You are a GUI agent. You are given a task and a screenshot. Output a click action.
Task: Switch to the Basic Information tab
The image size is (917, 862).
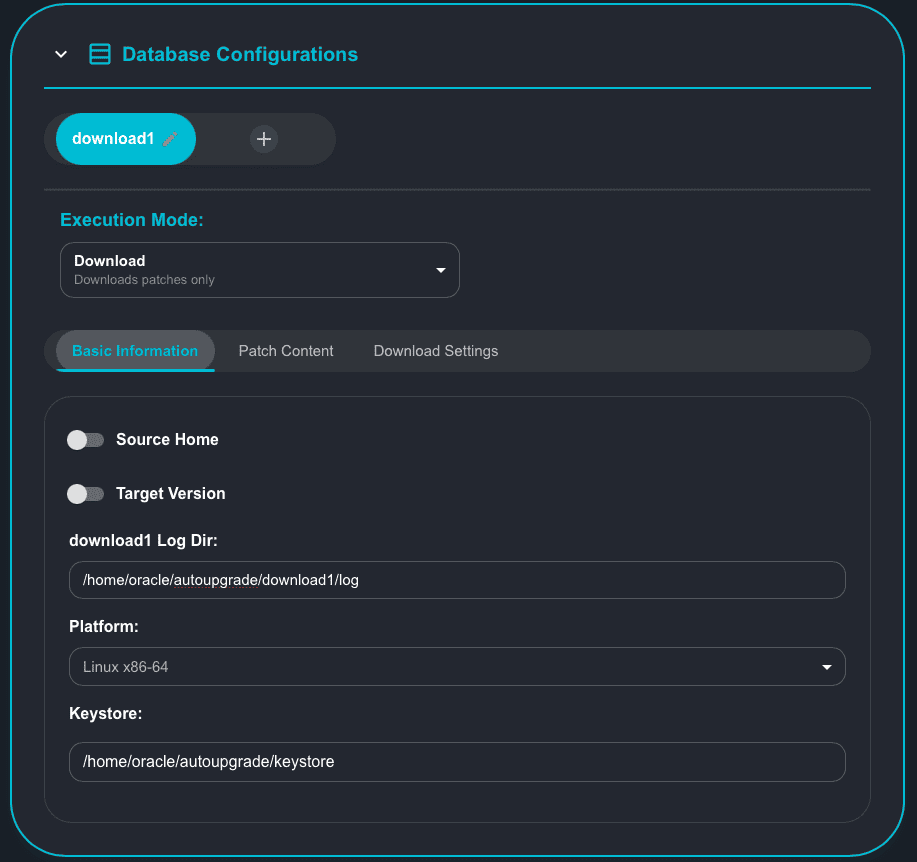click(135, 351)
